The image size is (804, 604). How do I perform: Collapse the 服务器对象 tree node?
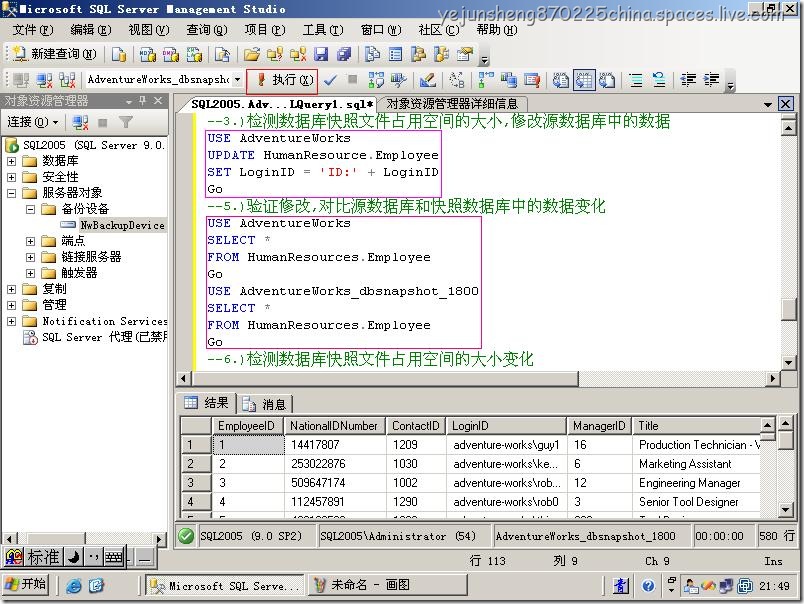11,193
